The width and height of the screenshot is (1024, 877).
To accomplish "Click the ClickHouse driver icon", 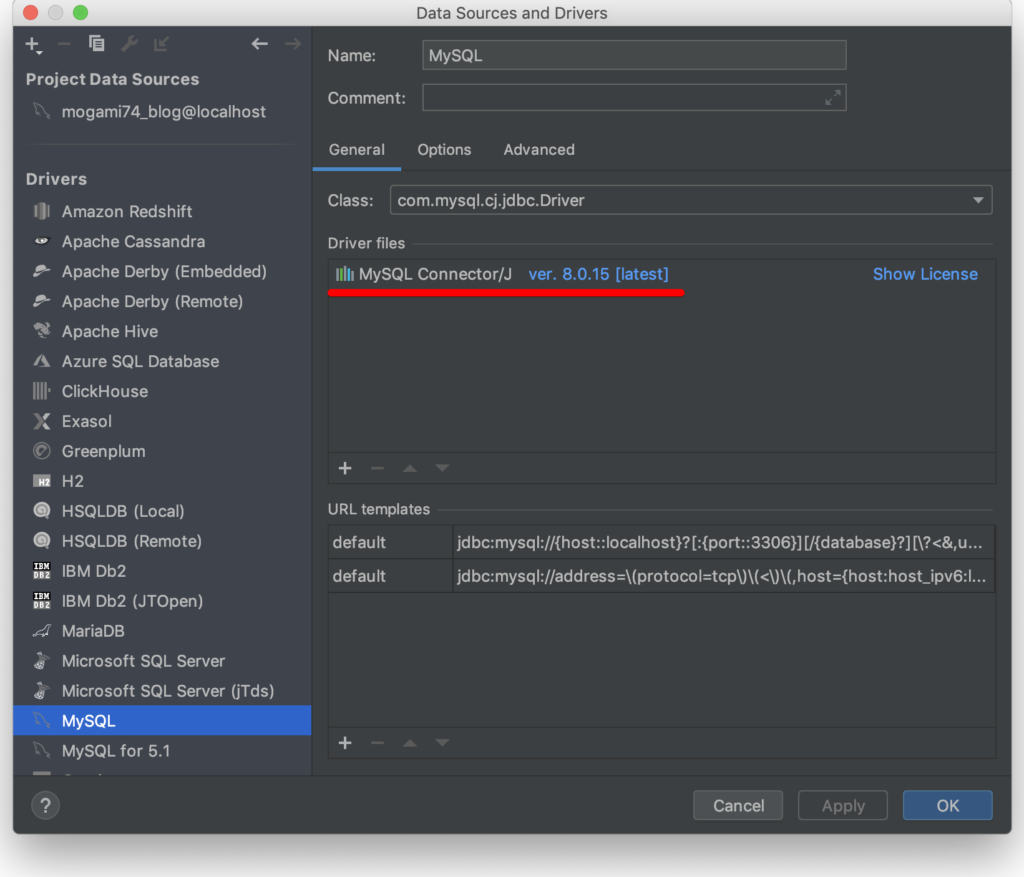I will pyautogui.click(x=42, y=391).
